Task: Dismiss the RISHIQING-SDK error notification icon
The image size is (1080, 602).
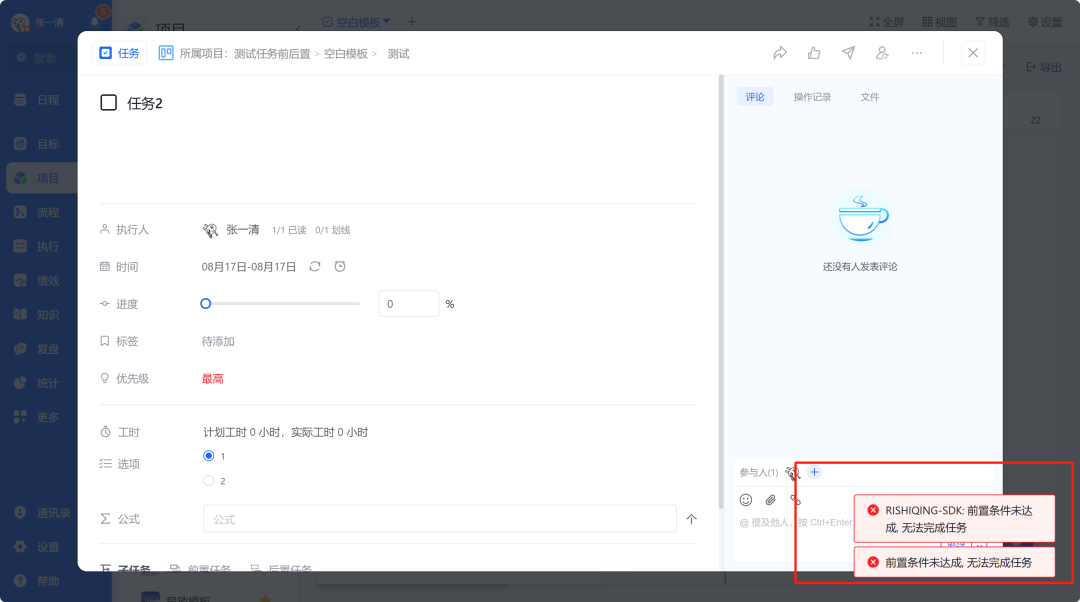Action: [x=873, y=510]
